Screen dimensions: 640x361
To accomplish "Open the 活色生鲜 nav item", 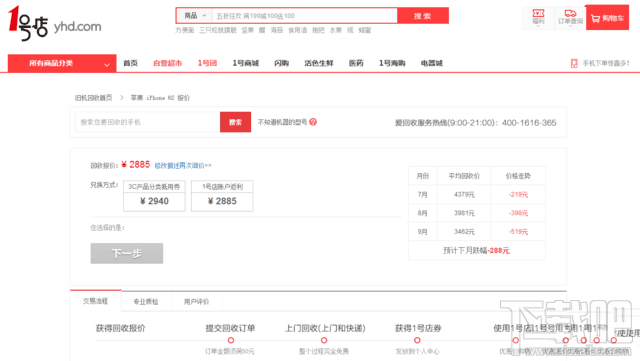I will click(x=319, y=63).
